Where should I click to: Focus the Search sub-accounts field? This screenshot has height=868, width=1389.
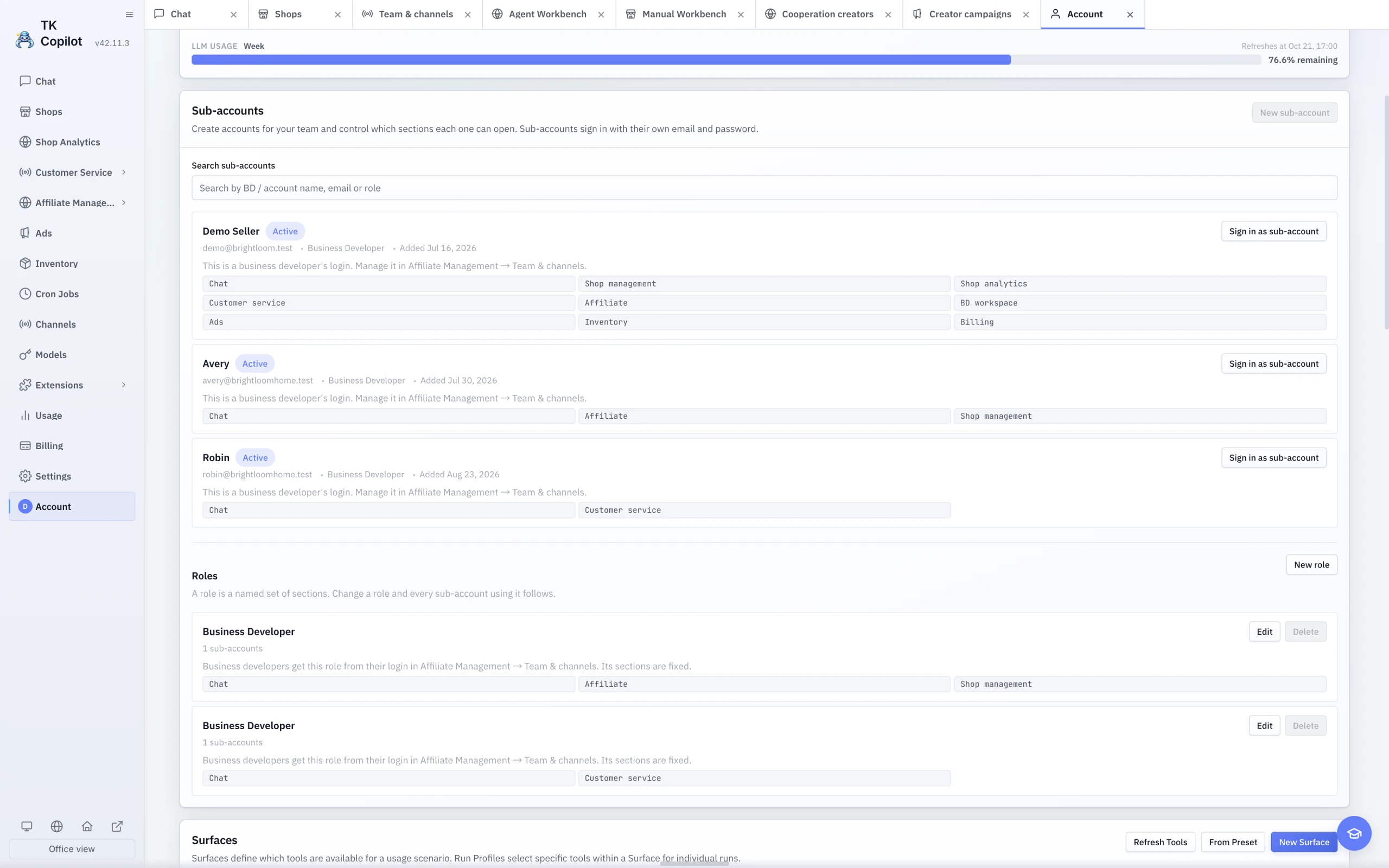764,188
